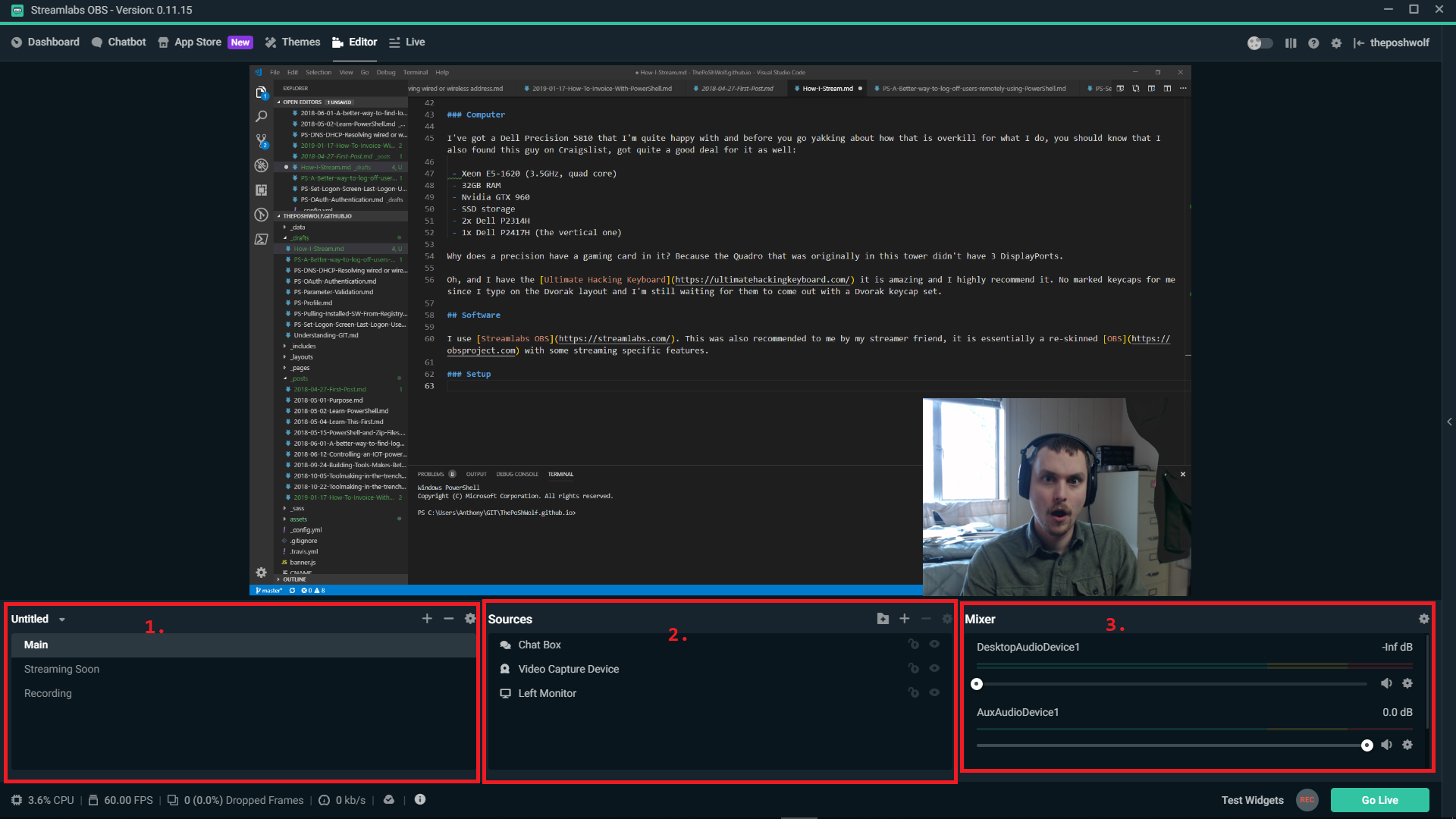Click the Mixer panel vertical scrollbar
1456x819 pixels.
[1427, 681]
